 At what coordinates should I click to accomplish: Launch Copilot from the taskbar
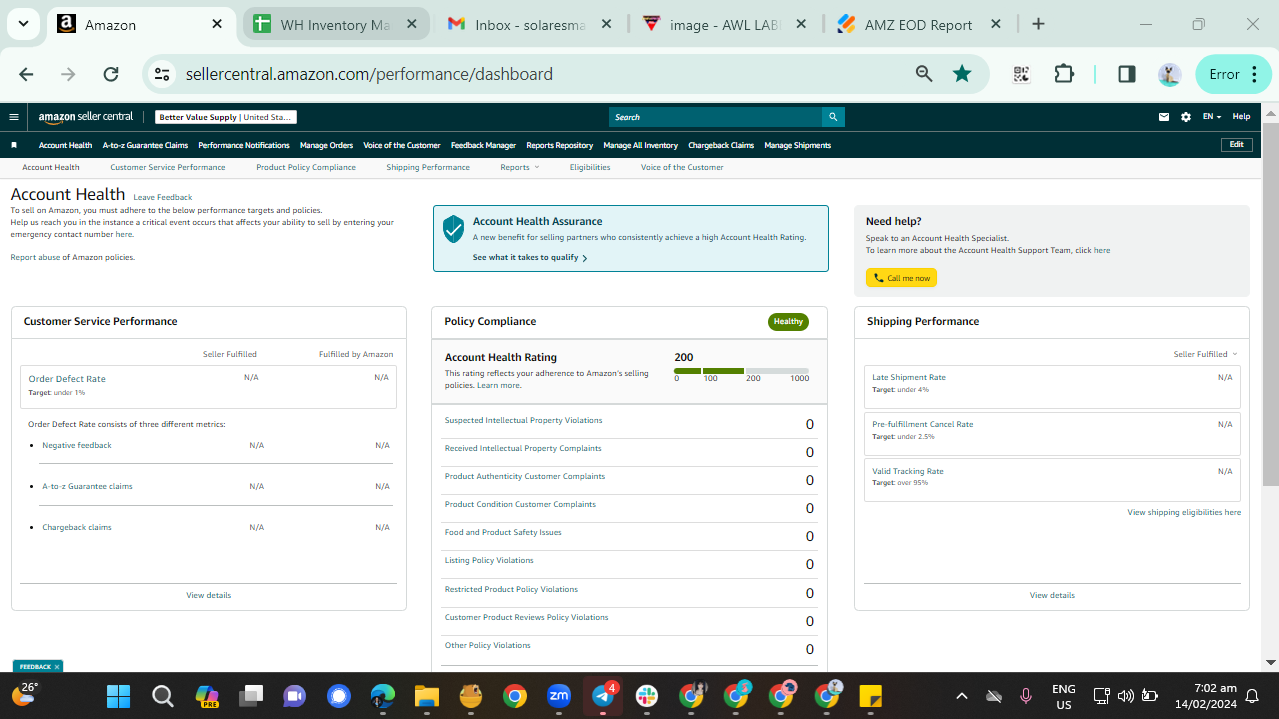point(207,696)
